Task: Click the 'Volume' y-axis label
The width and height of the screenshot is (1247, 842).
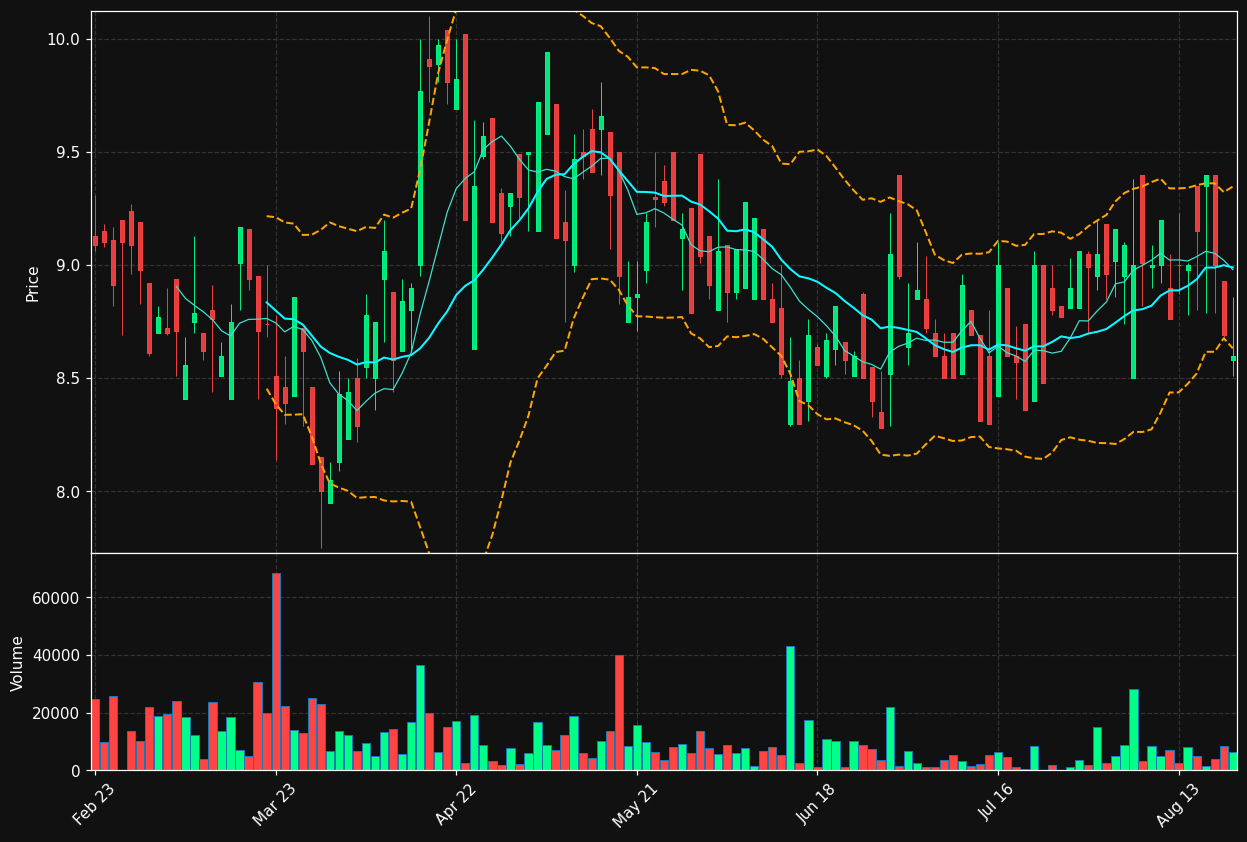Action: tap(18, 663)
